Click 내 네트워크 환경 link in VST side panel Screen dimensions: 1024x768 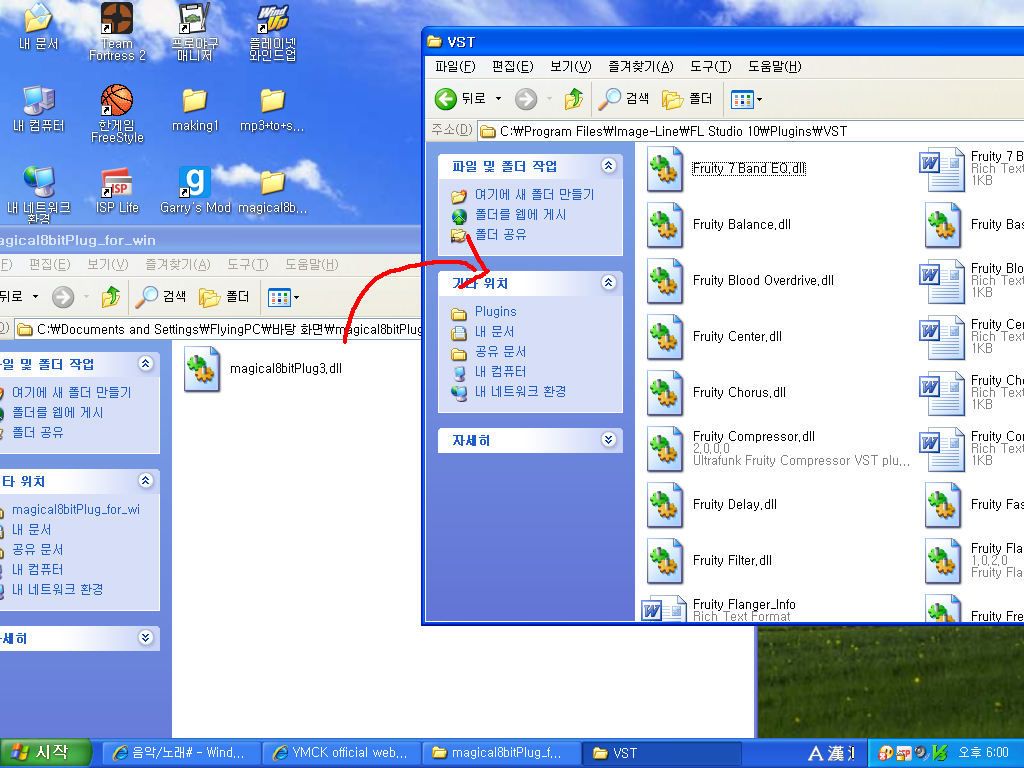[520, 392]
